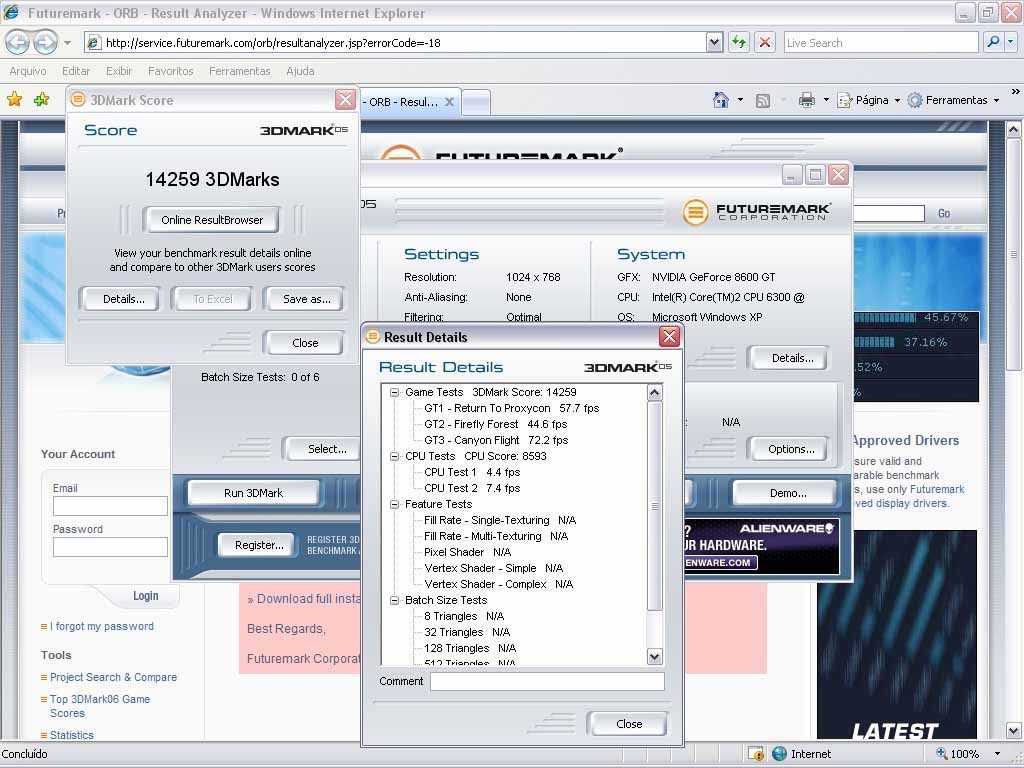Open the Exibir menu
Screen dimensions: 1024x768
119,71
